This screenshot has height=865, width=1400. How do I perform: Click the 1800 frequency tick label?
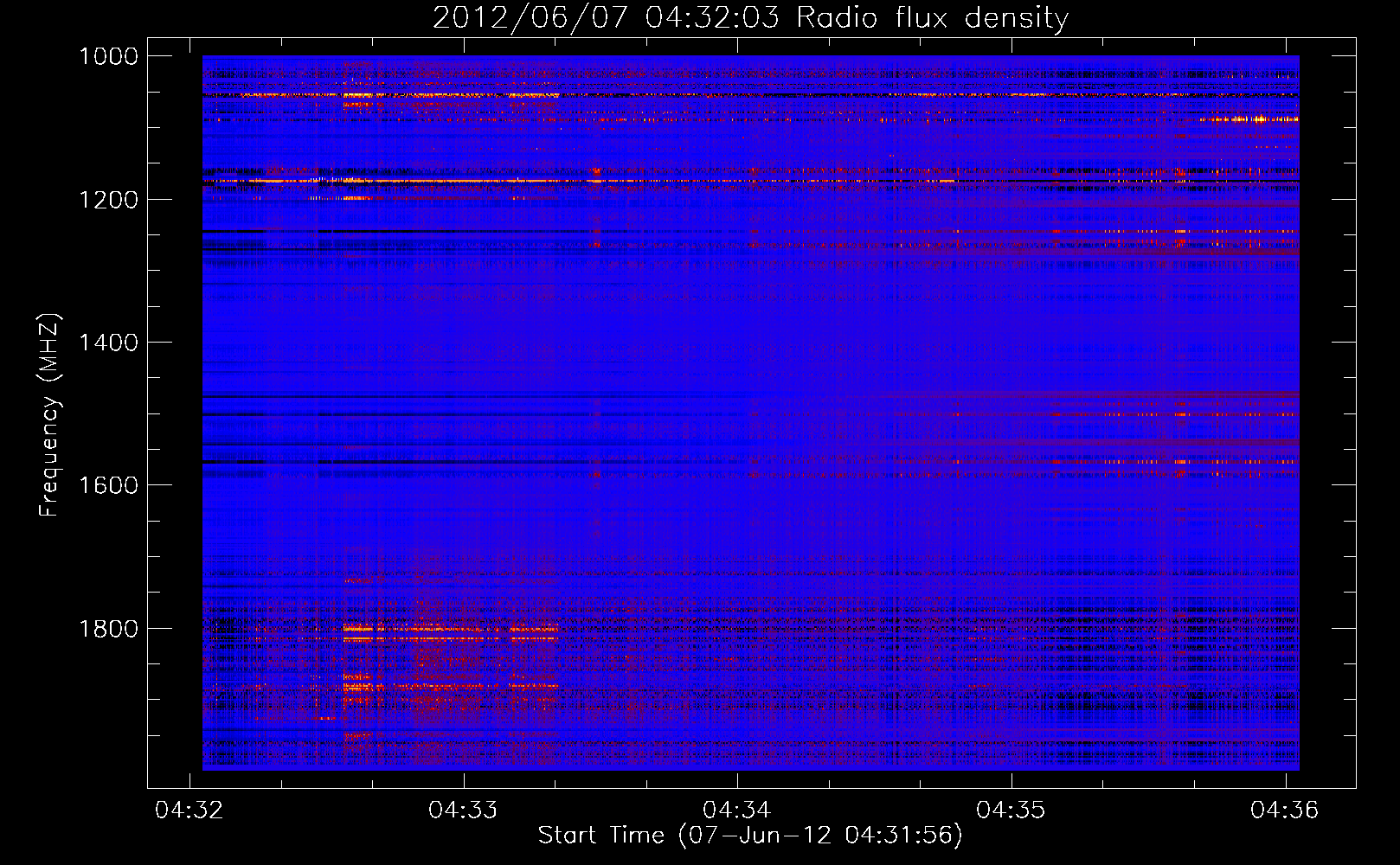tap(108, 629)
